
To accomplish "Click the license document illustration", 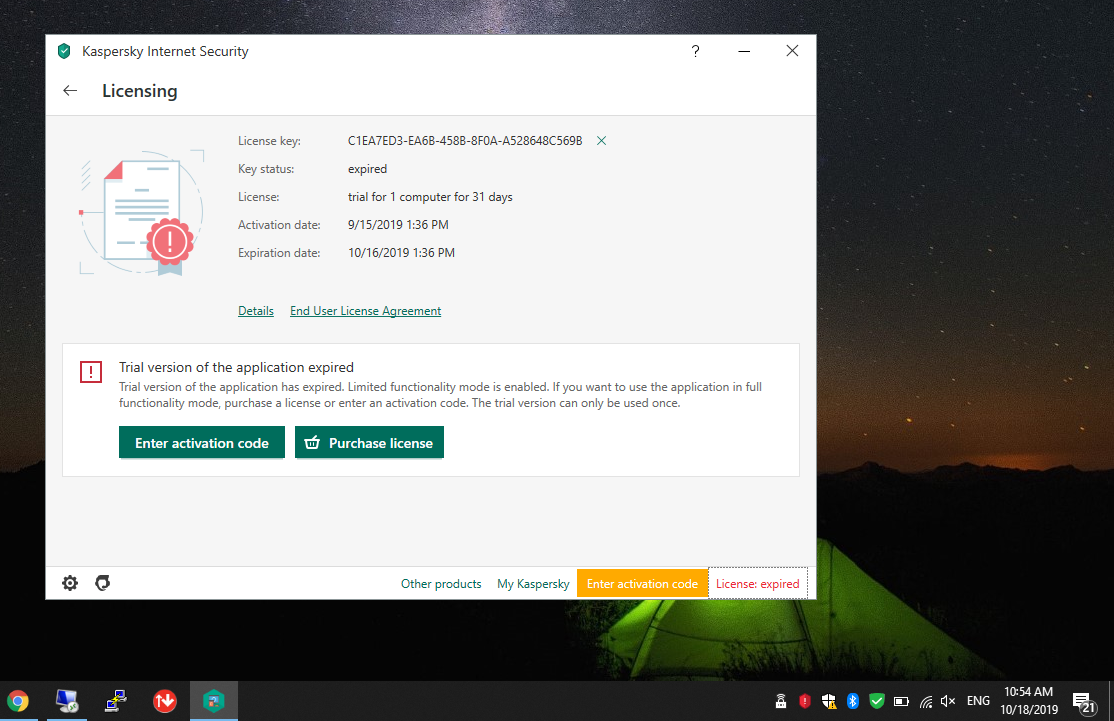I will (142, 212).
